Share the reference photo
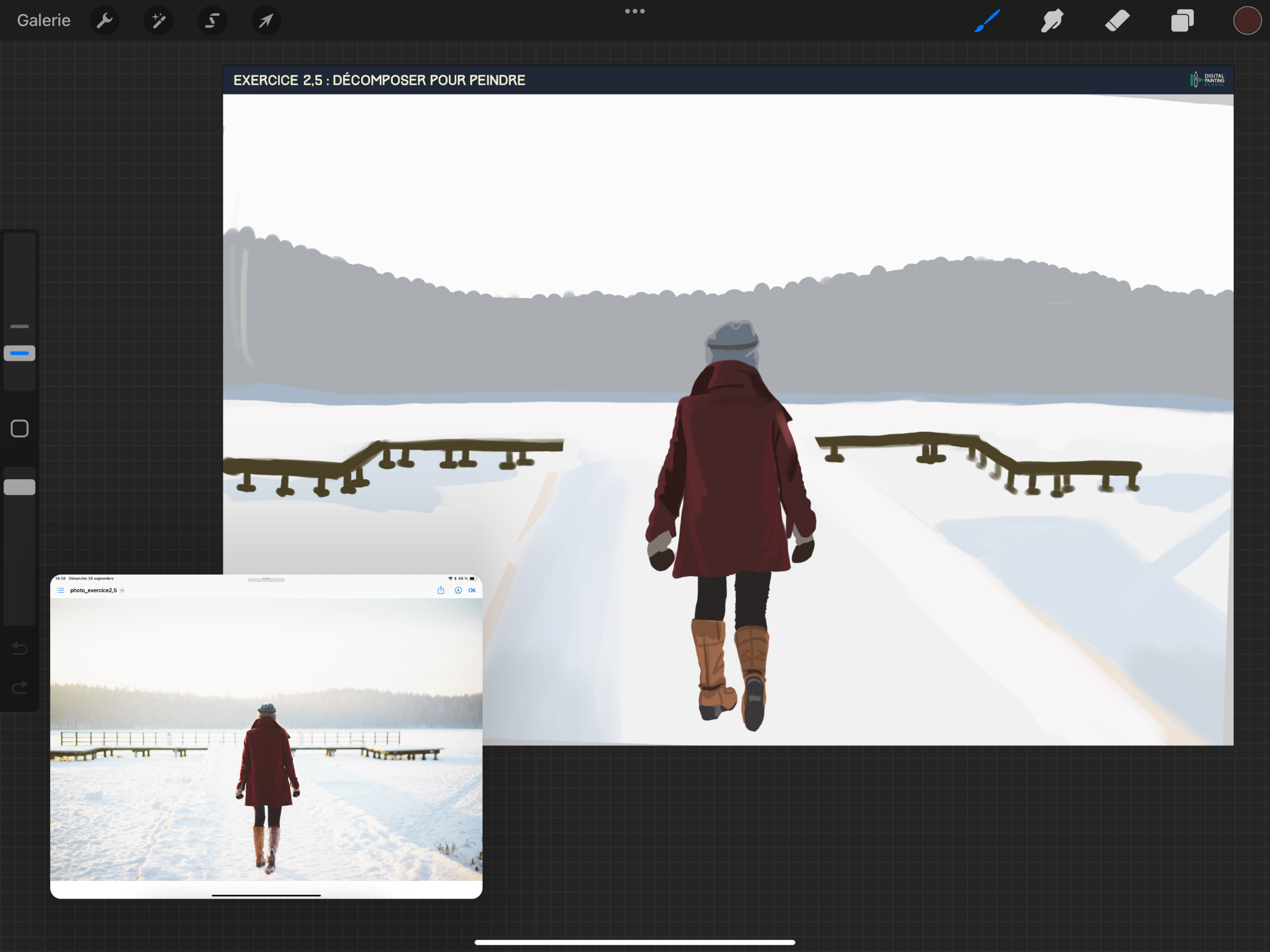Screen dimensions: 1270x952 tap(441, 590)
